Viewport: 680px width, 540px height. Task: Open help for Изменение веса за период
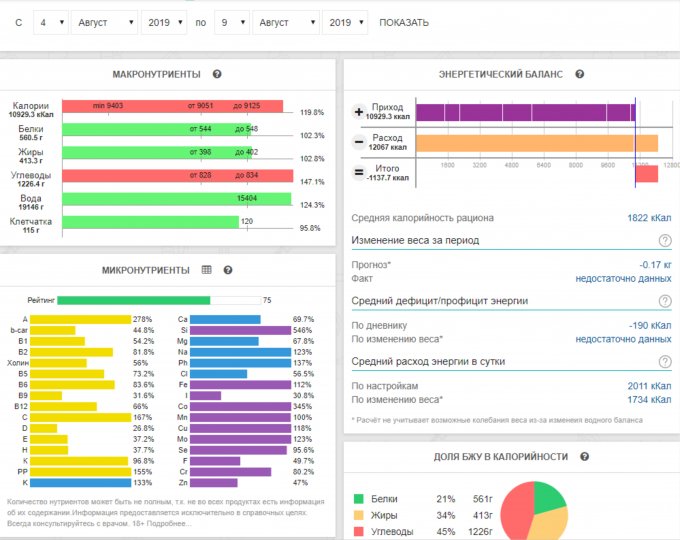[665, 241]
